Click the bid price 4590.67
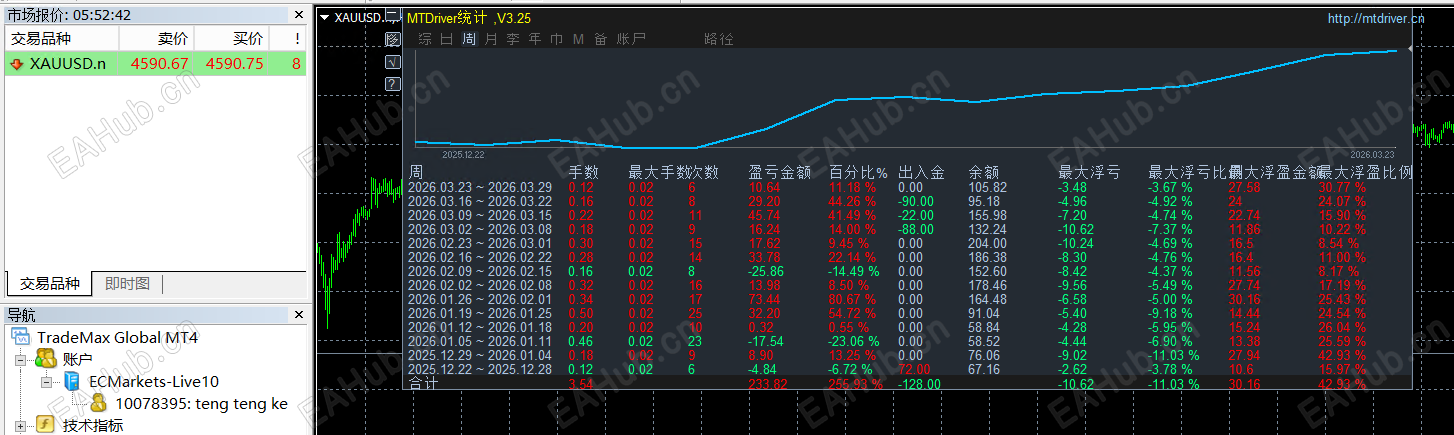Screen dimensions: 1454x435 [x=160, y=64]
